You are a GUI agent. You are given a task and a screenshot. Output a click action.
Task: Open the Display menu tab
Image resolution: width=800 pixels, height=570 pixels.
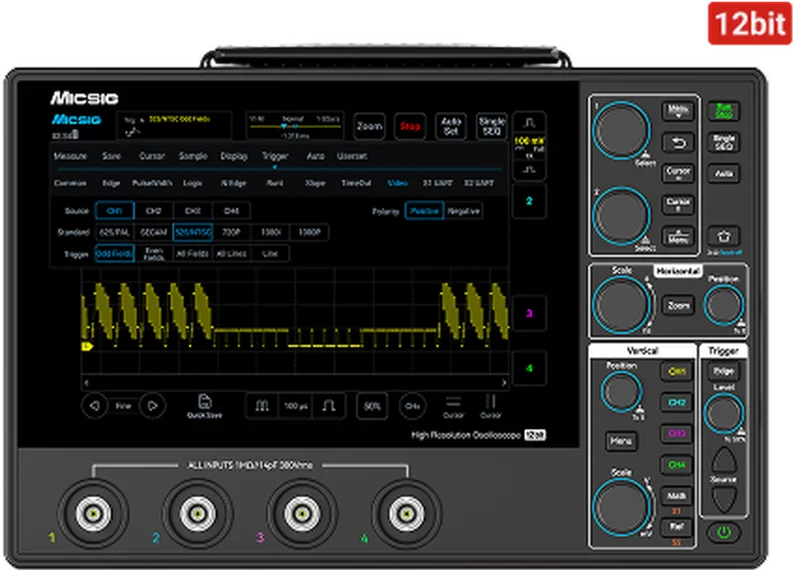[234, 156]
